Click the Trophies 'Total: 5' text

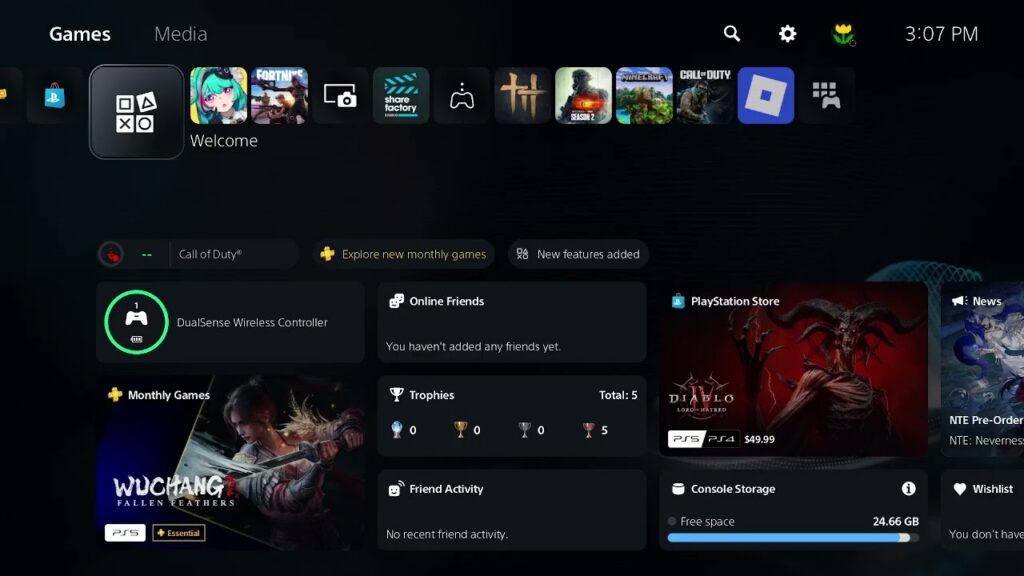[x=618, y=394]
